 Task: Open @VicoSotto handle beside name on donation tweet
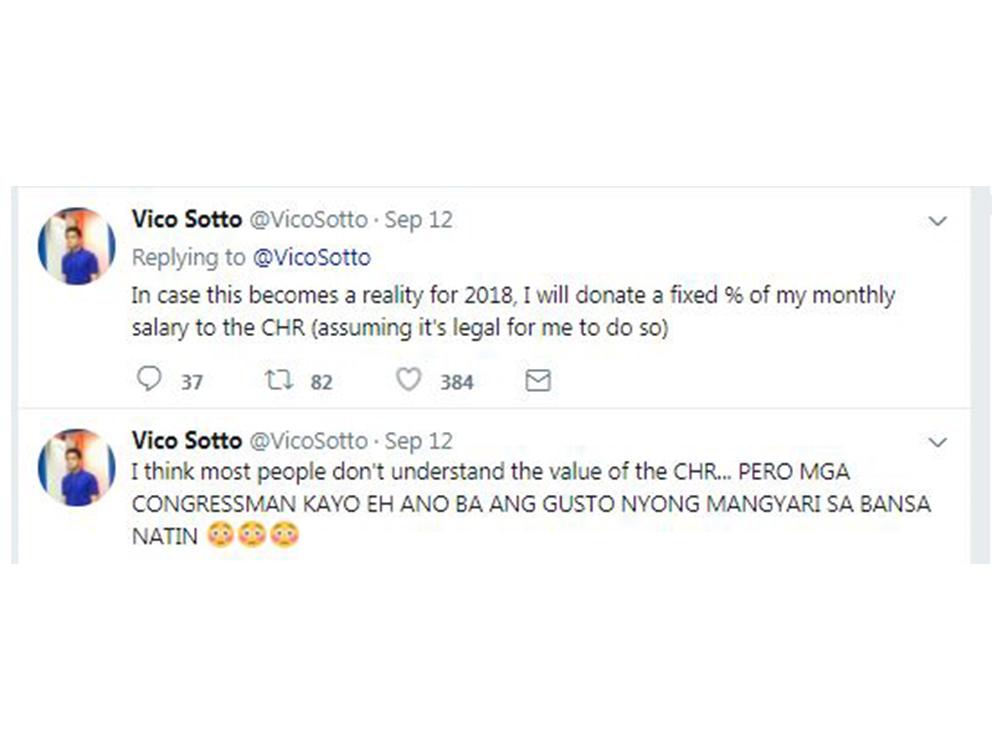[x=307, y=220]
